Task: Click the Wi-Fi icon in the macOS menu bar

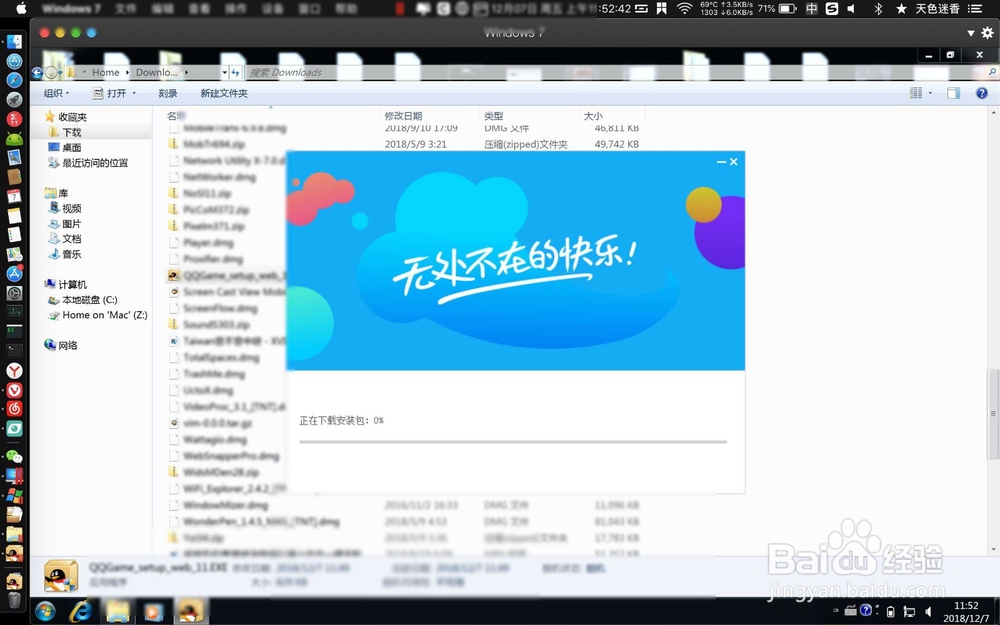Action: click(x=684, y=8)
